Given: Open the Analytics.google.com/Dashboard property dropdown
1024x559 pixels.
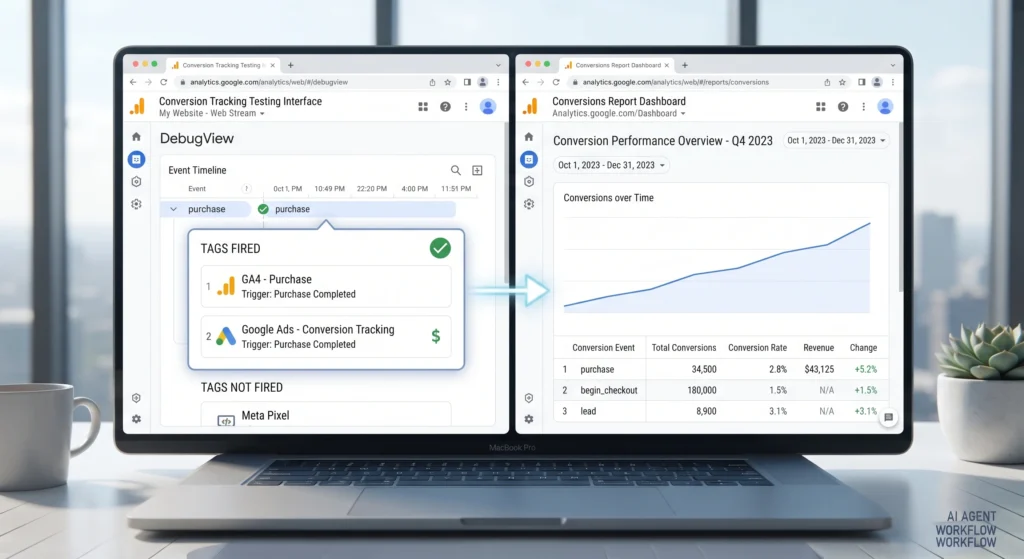Looking at the screenshot, I should pos(619,114).
